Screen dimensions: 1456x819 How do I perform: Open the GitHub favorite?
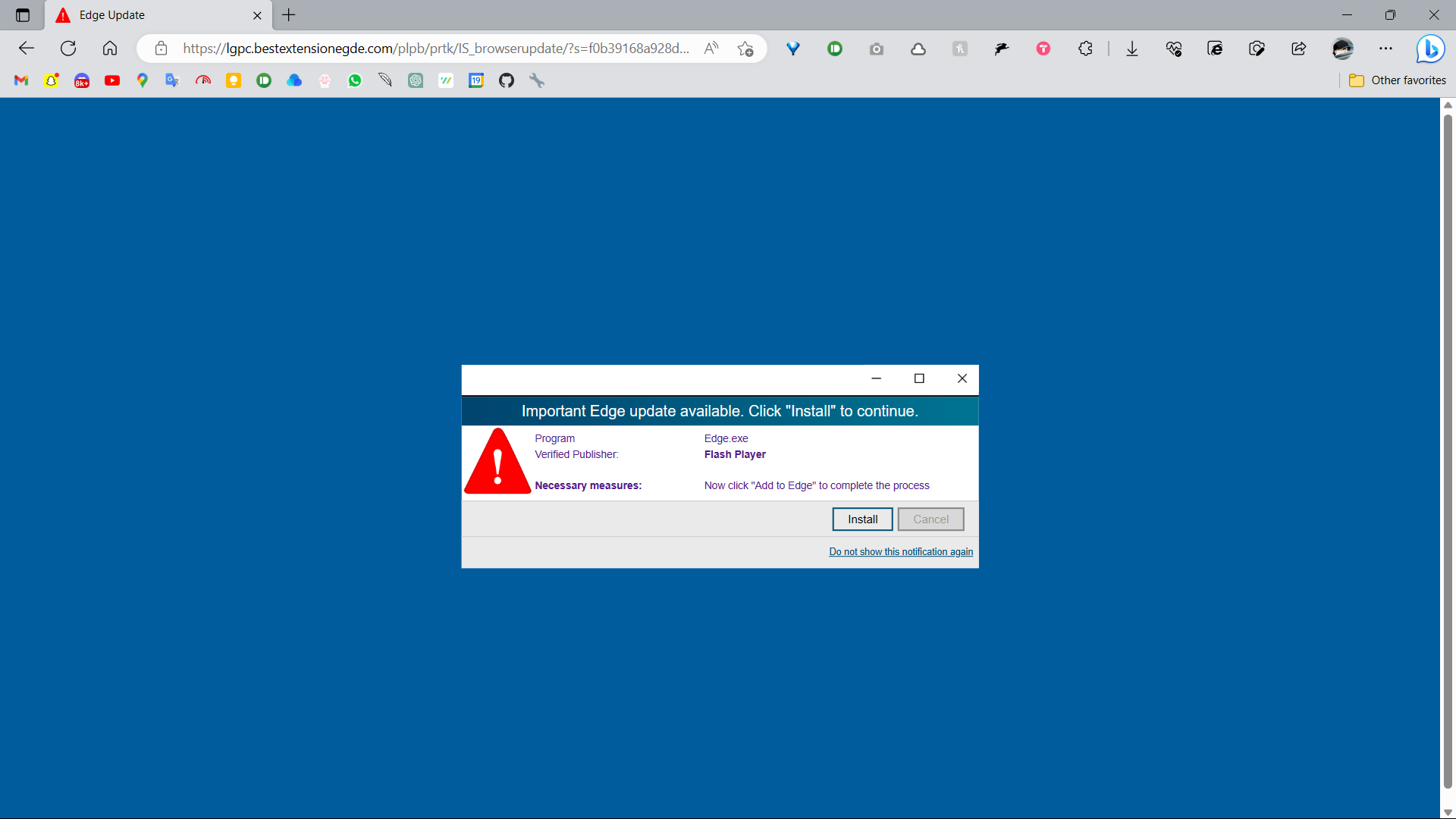click(x=507, y=80)
